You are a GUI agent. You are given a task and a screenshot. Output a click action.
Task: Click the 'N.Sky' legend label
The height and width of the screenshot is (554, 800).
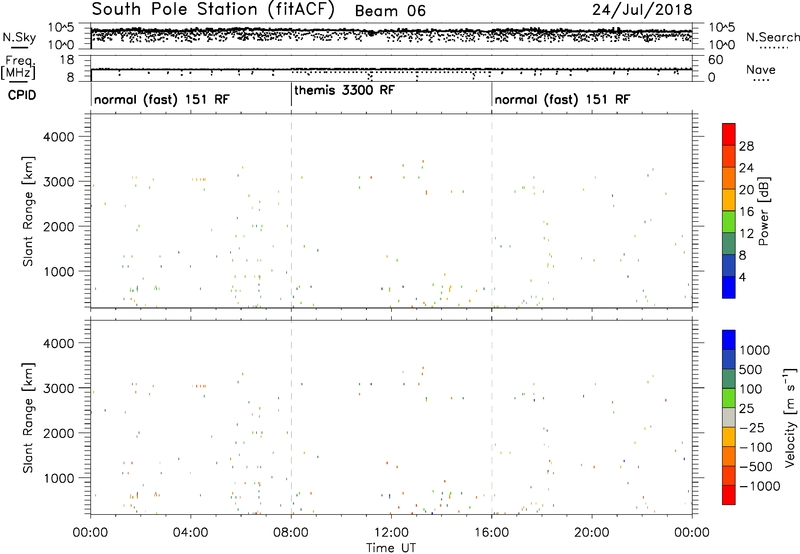19,37
